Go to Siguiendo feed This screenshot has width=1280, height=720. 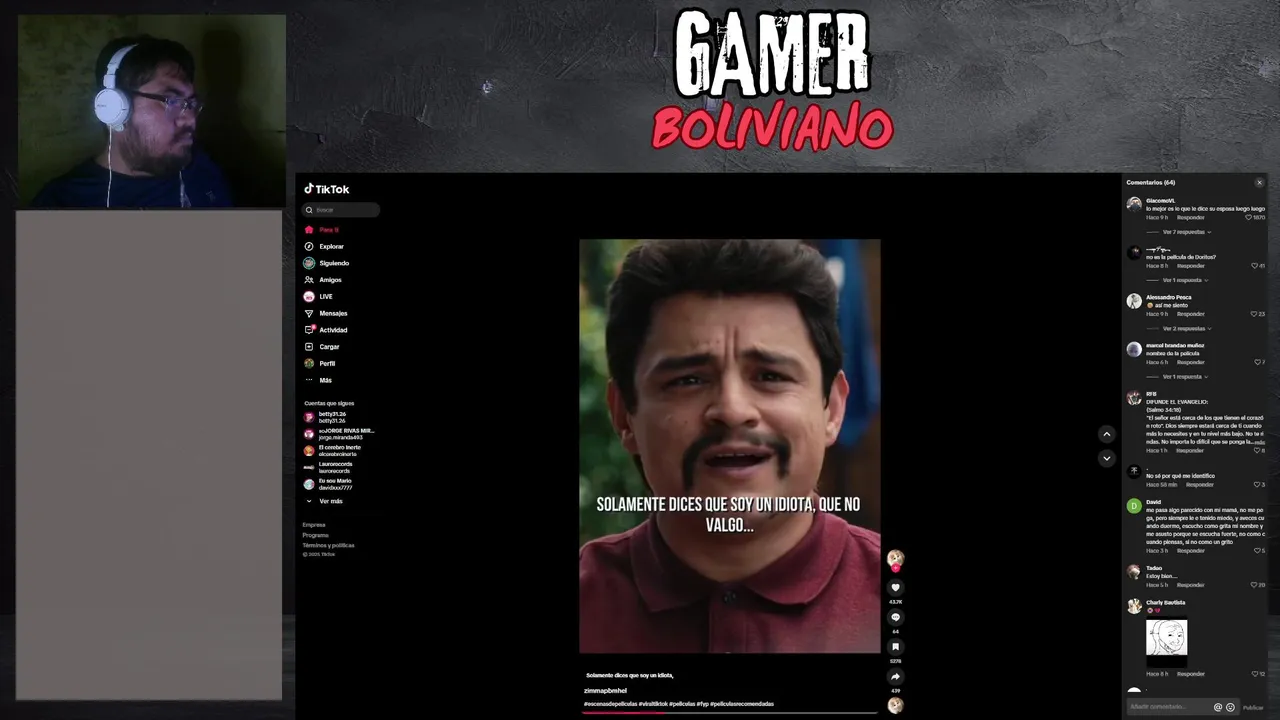[x=326, y=263]
